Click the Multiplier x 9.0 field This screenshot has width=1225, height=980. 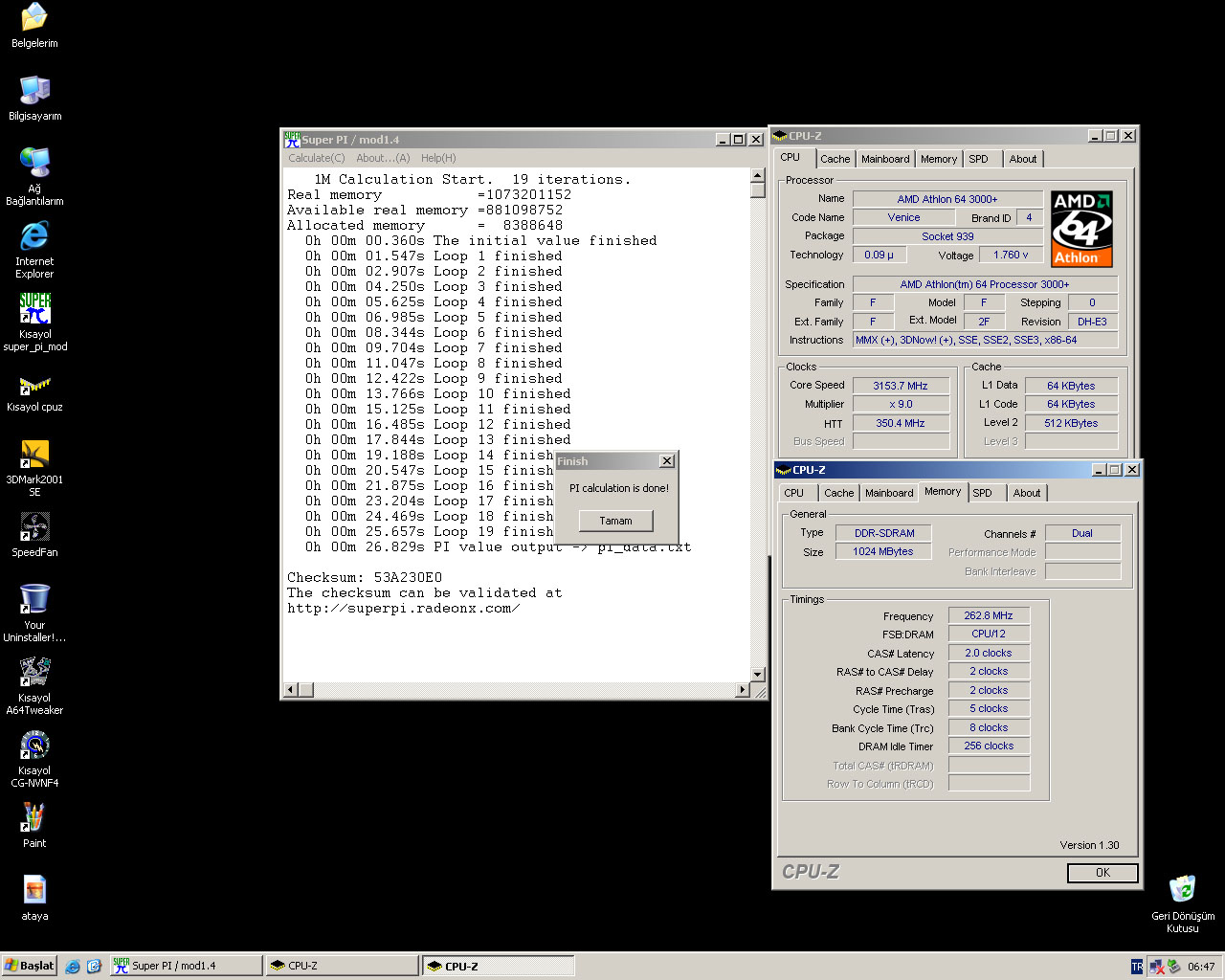(x=901, y=404)
